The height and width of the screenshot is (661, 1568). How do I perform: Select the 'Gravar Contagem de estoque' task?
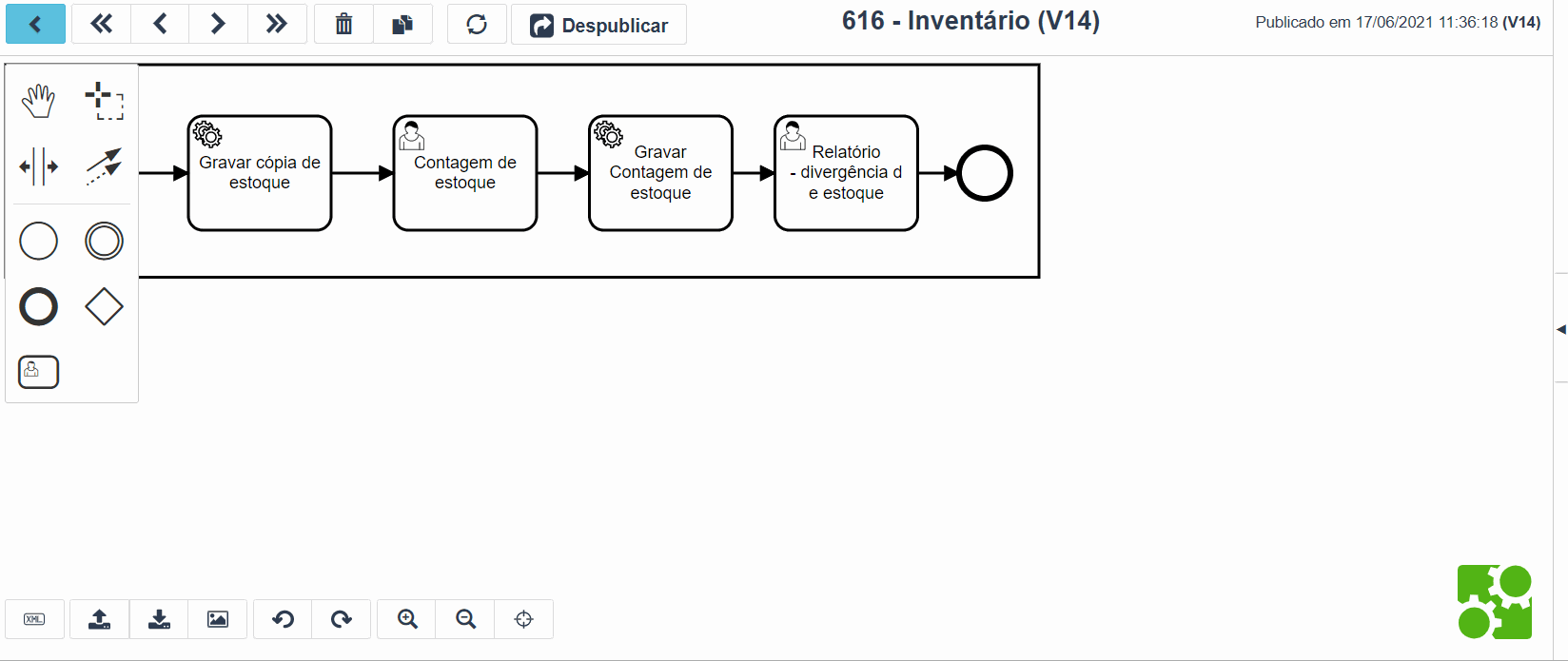click(x=660, y=173)
